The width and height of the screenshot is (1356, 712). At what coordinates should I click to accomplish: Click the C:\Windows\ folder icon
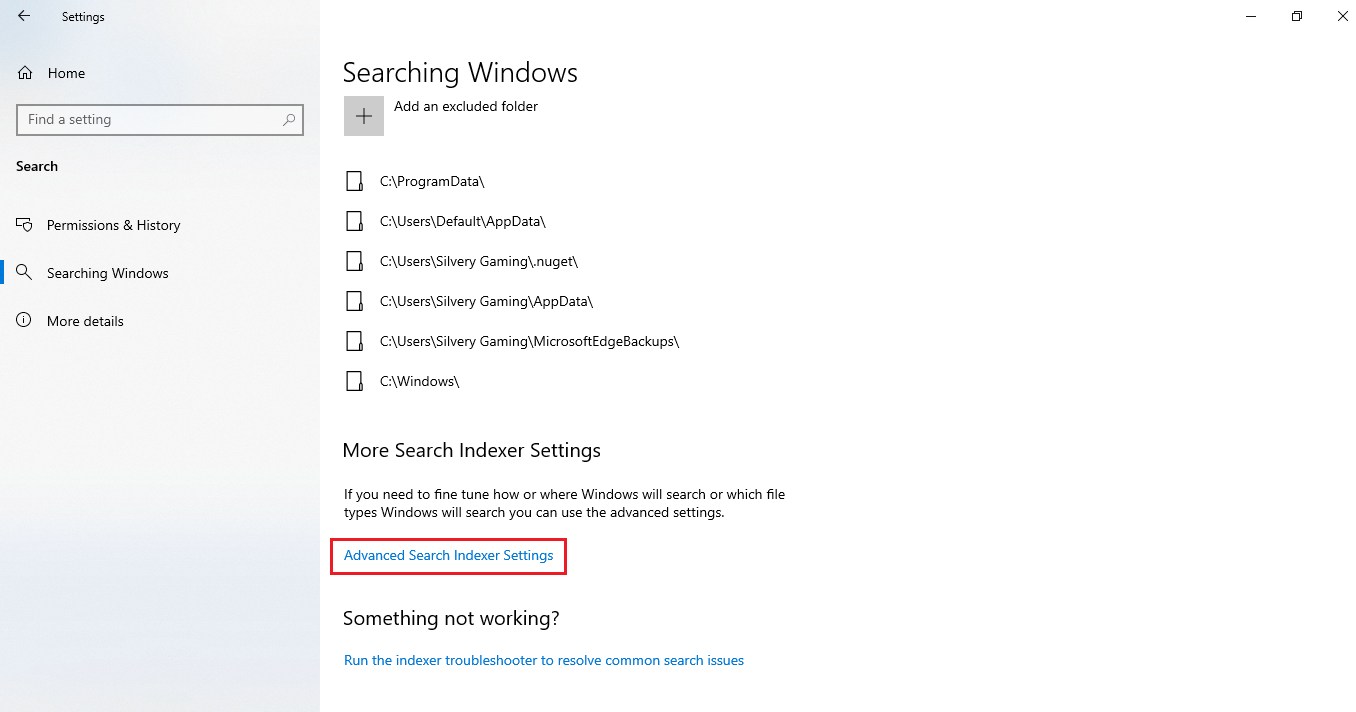354,381
